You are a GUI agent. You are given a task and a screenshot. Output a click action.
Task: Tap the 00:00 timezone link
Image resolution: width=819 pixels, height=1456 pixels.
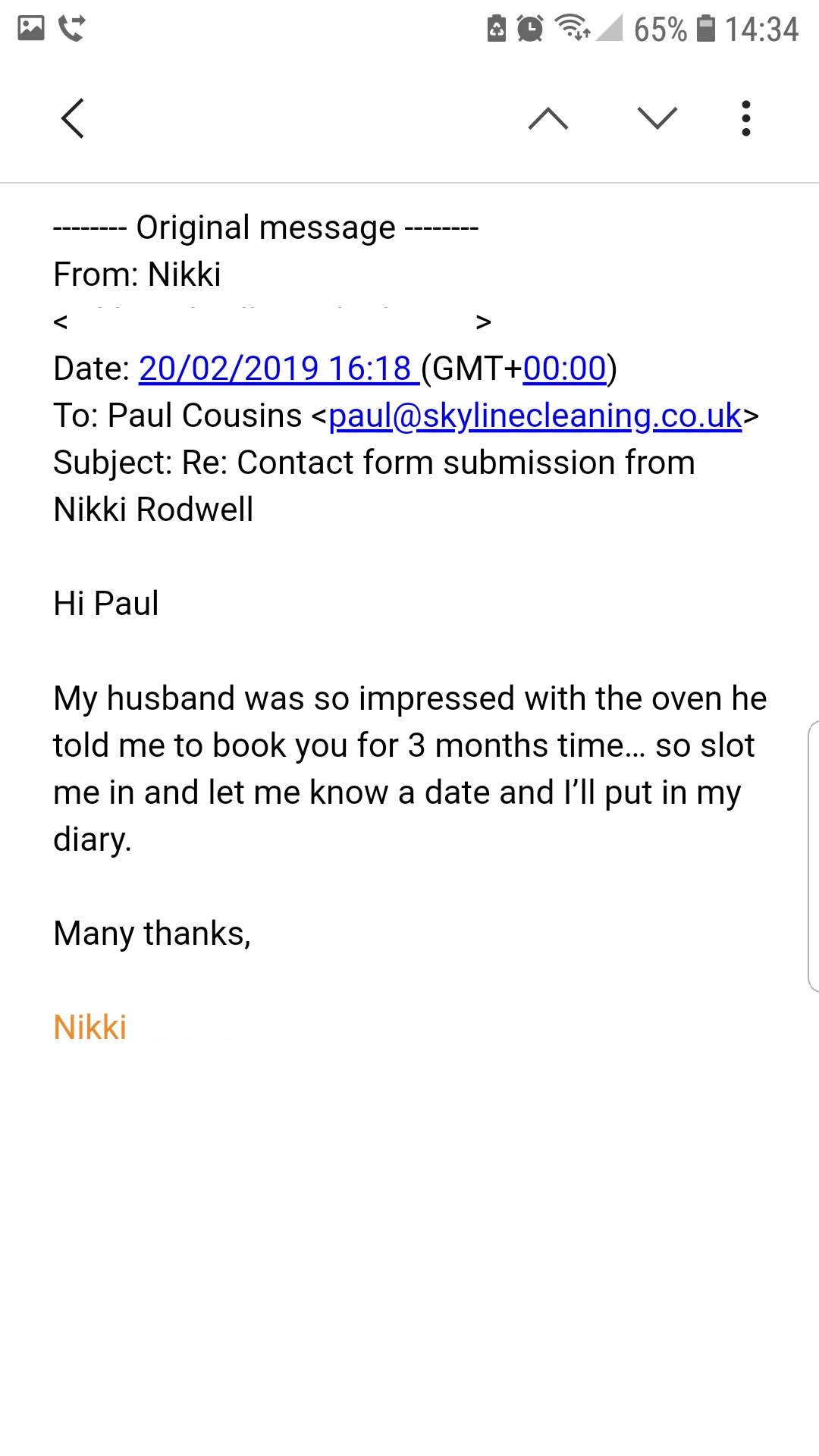[564, 369]
